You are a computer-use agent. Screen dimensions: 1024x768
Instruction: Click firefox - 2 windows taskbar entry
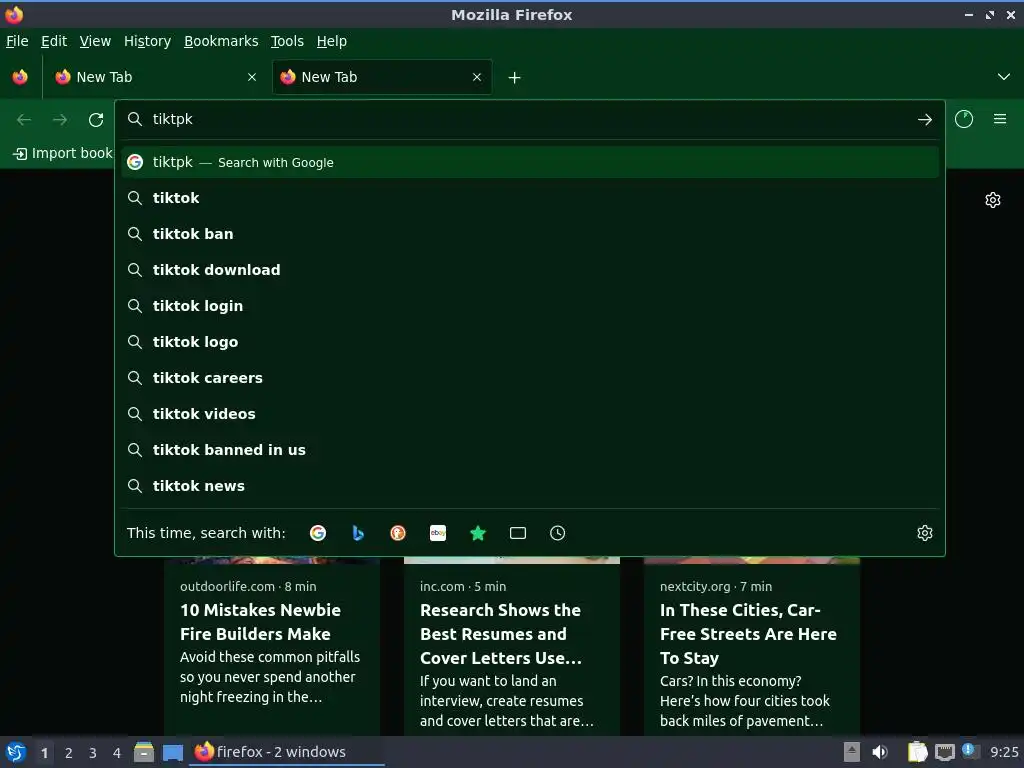point(287,752)
